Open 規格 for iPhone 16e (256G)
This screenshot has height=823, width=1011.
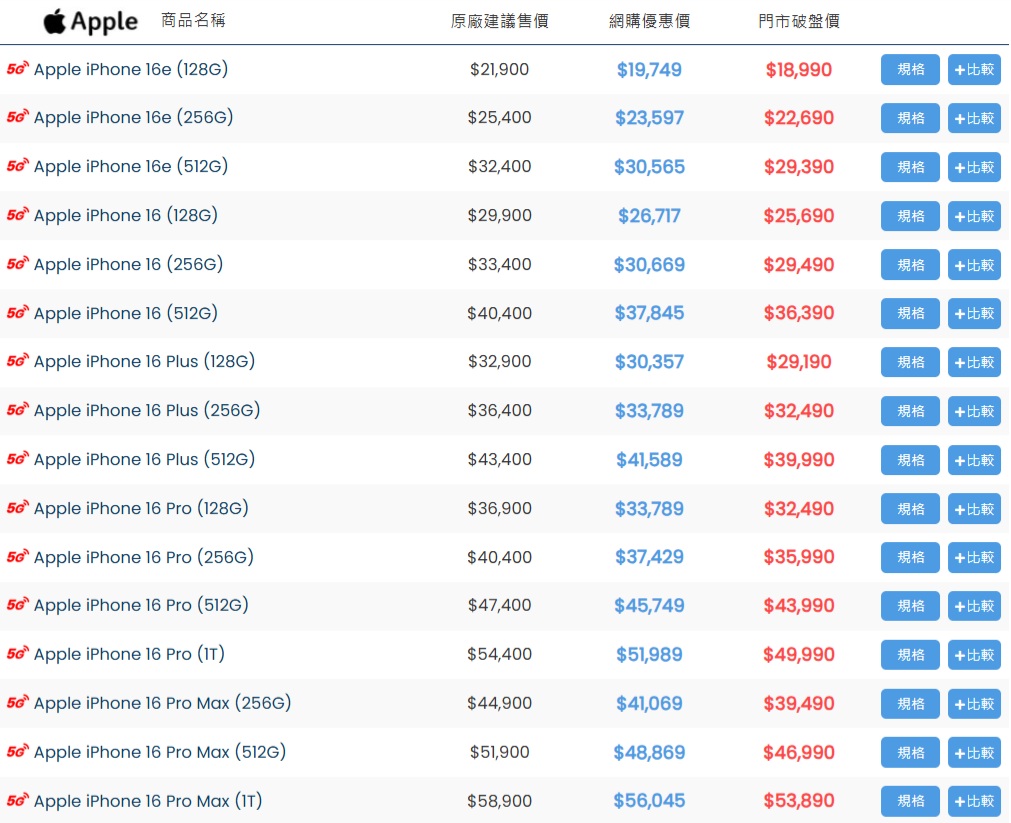tap(910, 118)
